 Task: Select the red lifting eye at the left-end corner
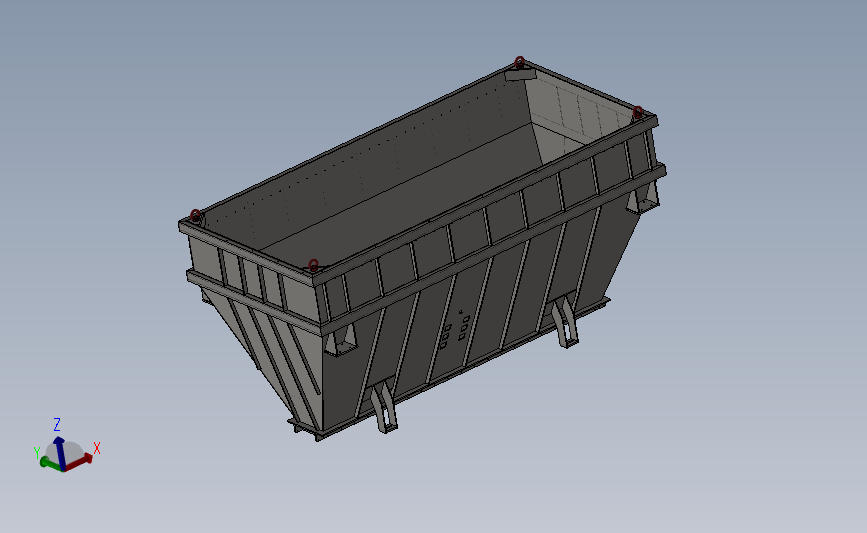click(195, 215)
